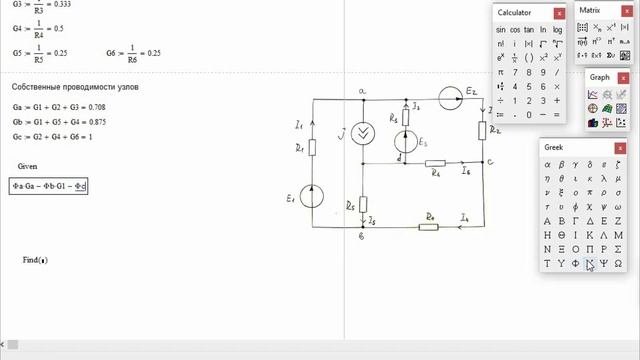This screenshot has width=640, height=360.
Task: Insert lowercase lambda λ from Greek palette
Action: [604, 179]
